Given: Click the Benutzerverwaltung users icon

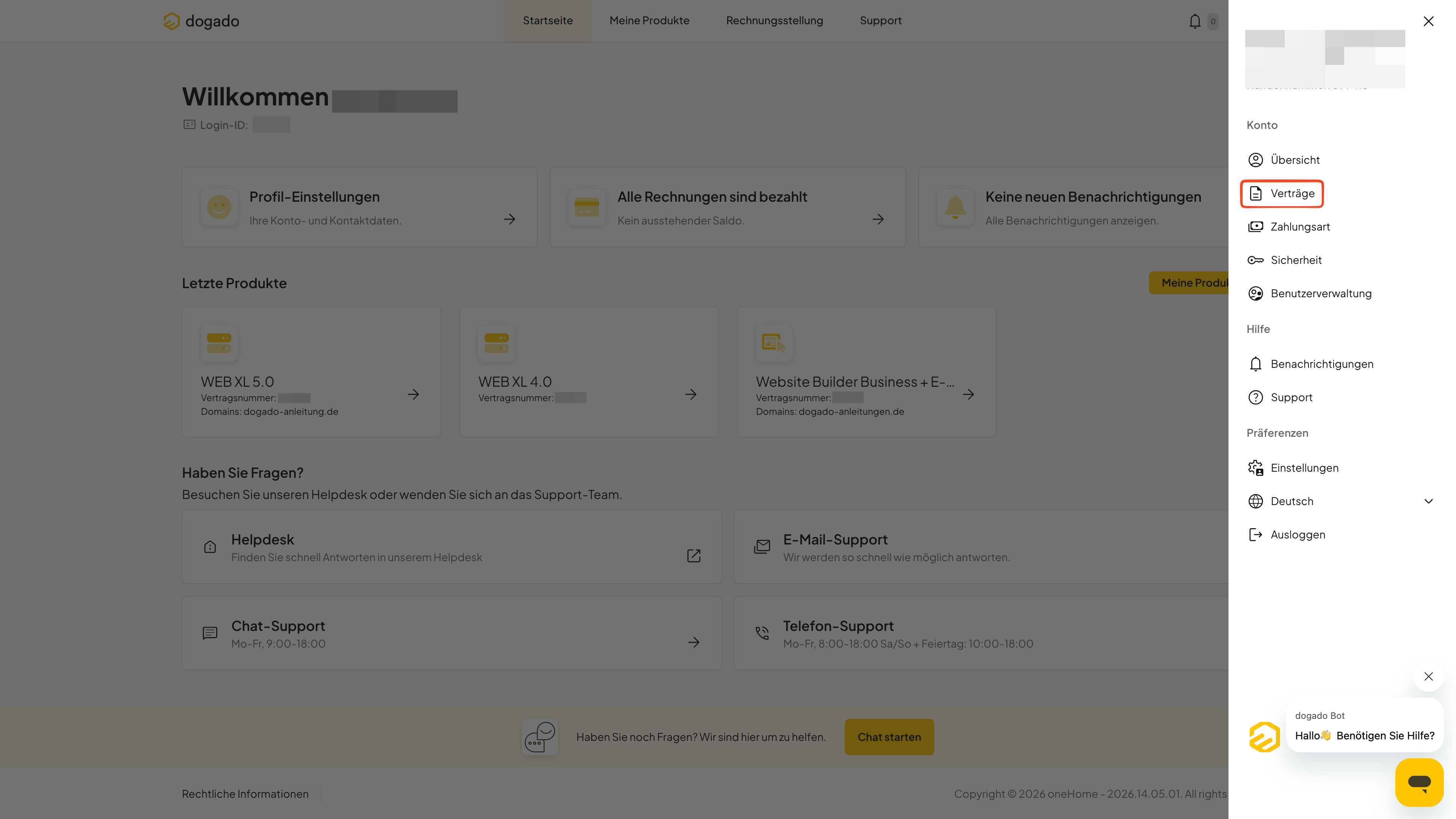Looking at the screenshot, I should click(x=1255, y=293).
